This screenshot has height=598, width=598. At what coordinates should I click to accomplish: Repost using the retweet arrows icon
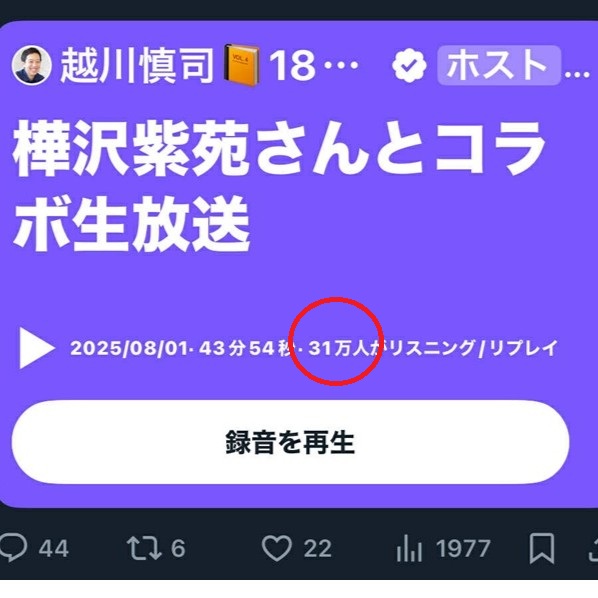pyautogui.click(x=144, y=548)
